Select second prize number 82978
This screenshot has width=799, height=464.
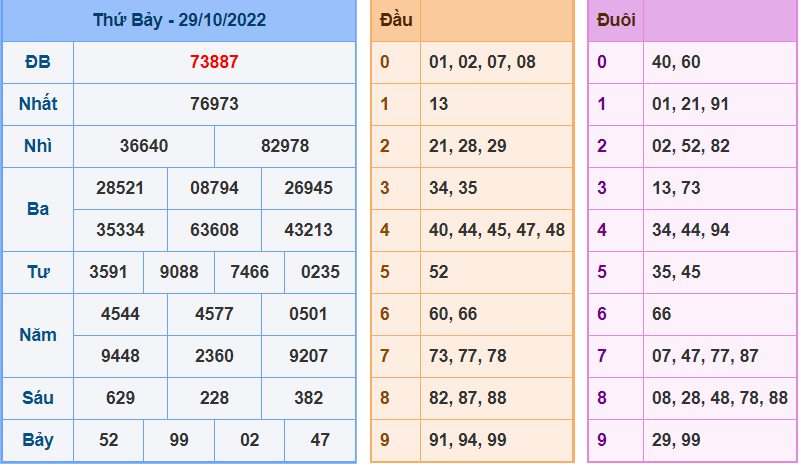(285, 146)
